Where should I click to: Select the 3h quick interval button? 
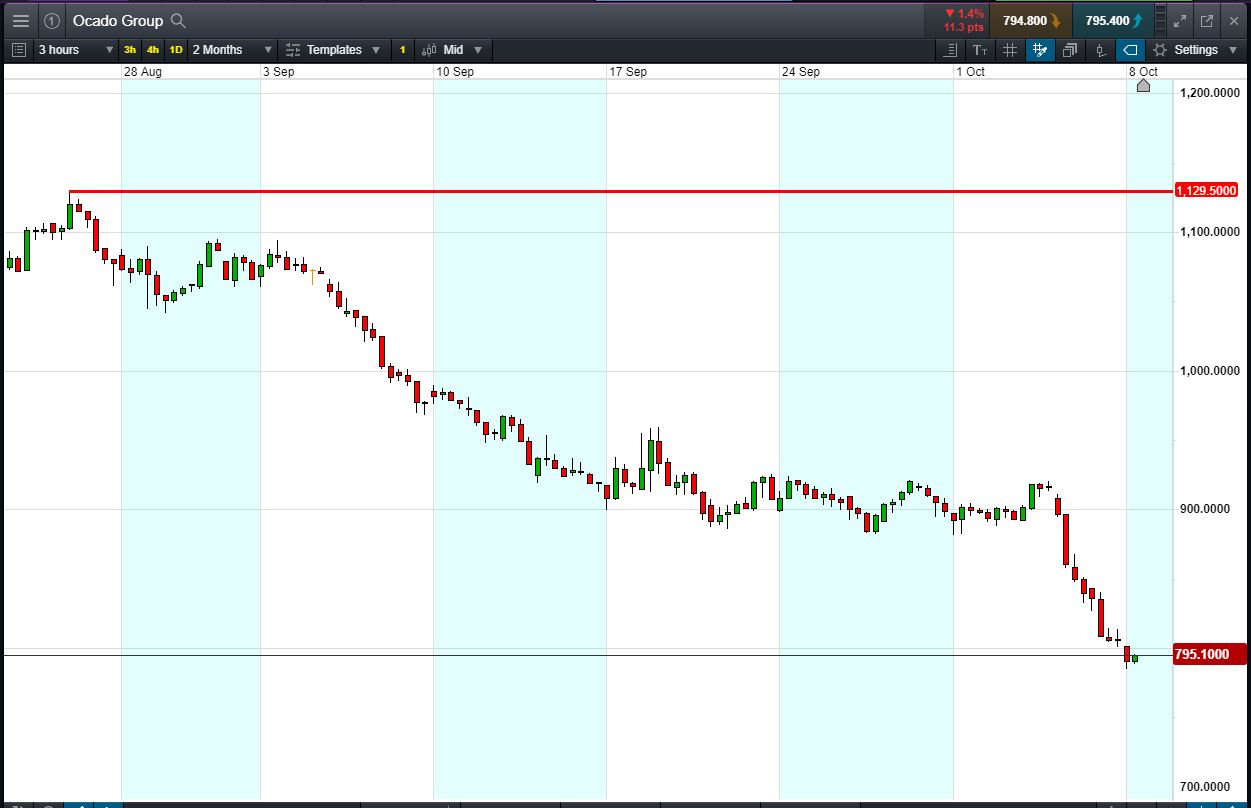coord(130,50)
